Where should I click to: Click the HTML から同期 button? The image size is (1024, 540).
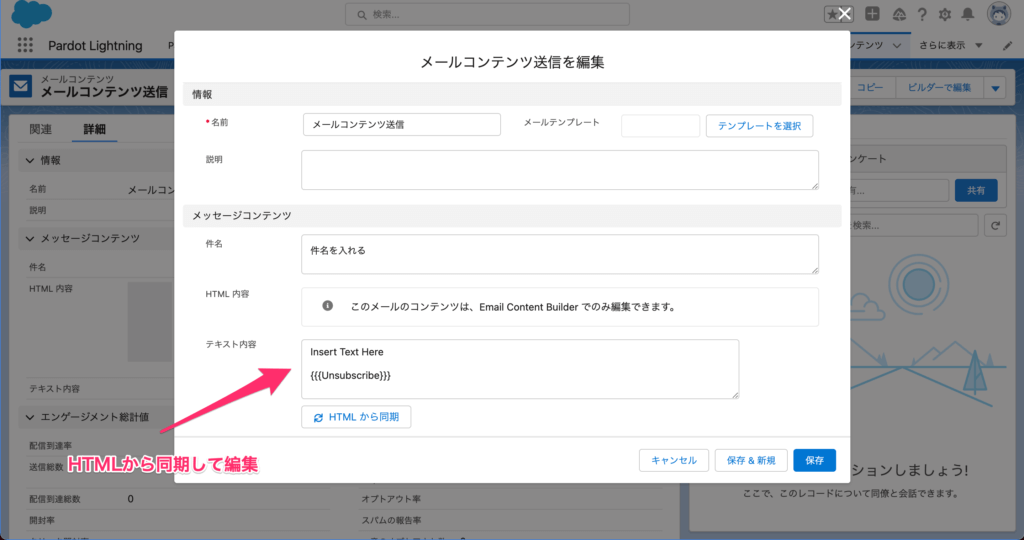(x=356, y=417)
